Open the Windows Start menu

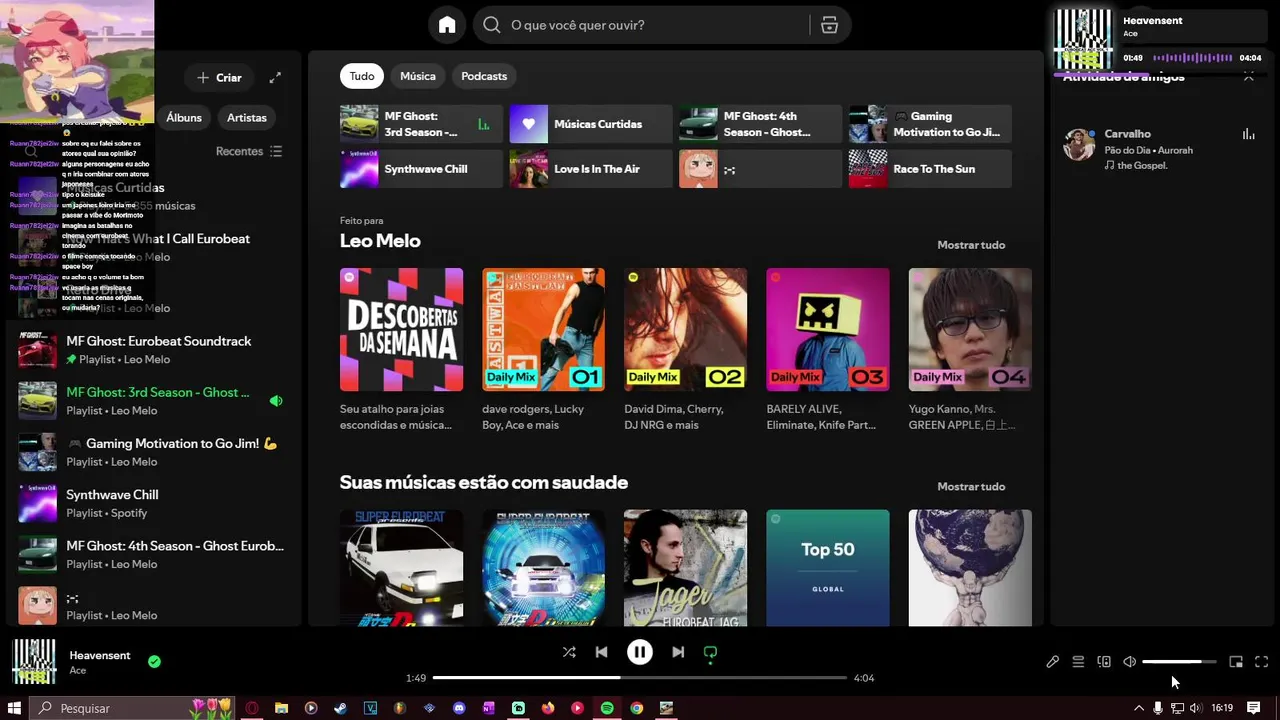coord(14,708)
